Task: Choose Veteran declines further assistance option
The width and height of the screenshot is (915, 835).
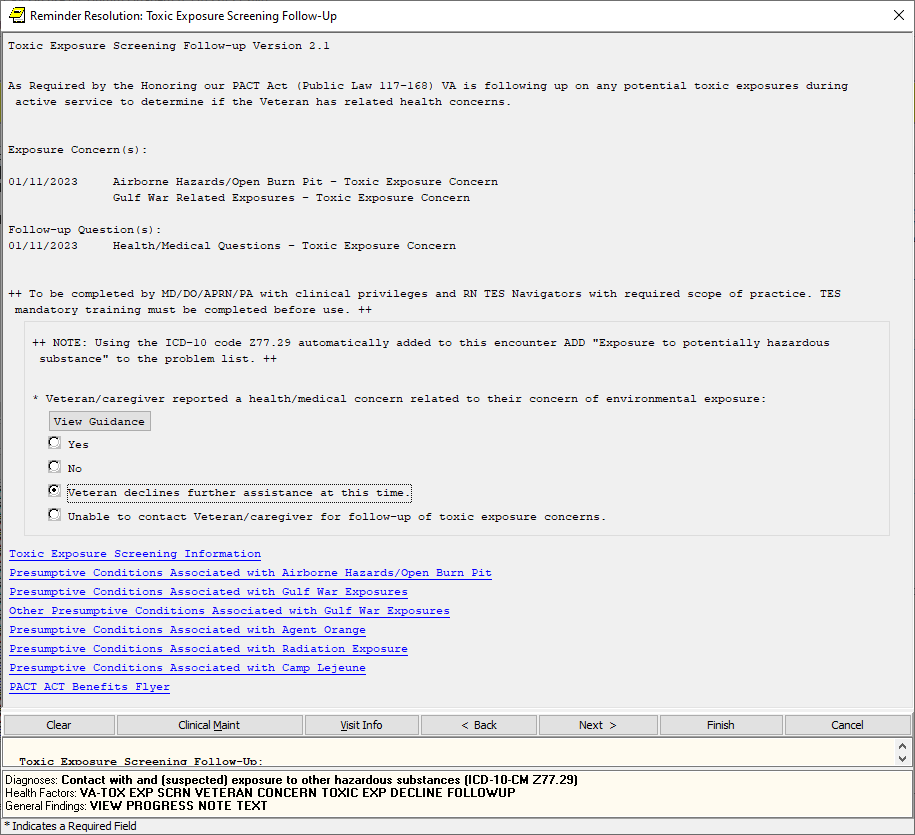Action: pyautogui.click(x=54, y=491)
